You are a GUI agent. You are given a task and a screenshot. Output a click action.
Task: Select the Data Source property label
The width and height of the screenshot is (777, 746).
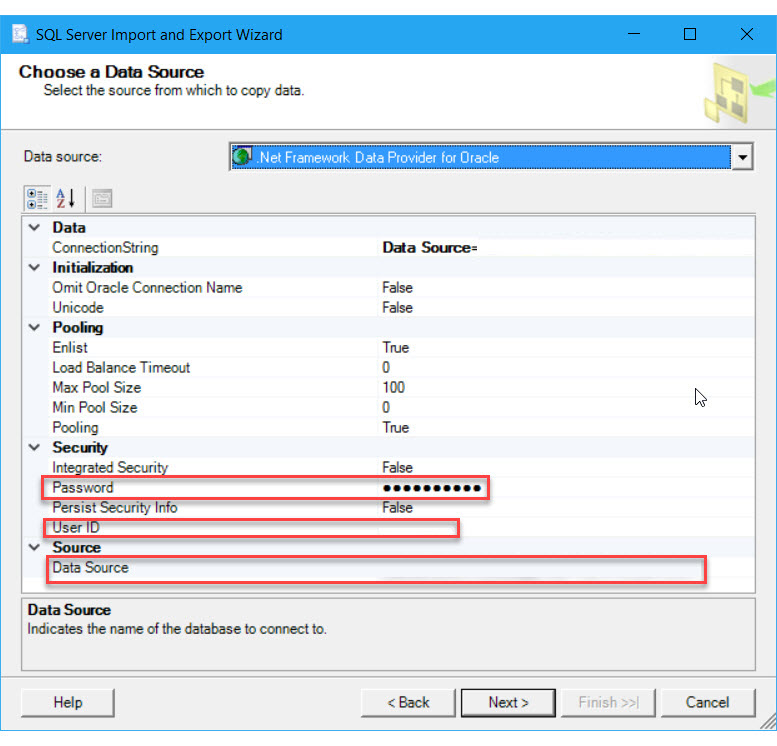90,568
